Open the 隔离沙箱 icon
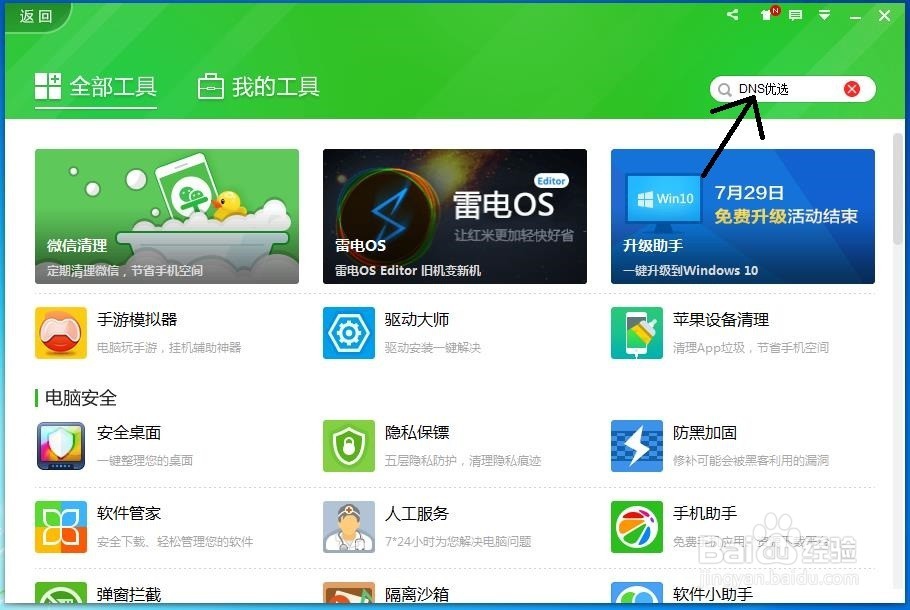 click(349, 593)
